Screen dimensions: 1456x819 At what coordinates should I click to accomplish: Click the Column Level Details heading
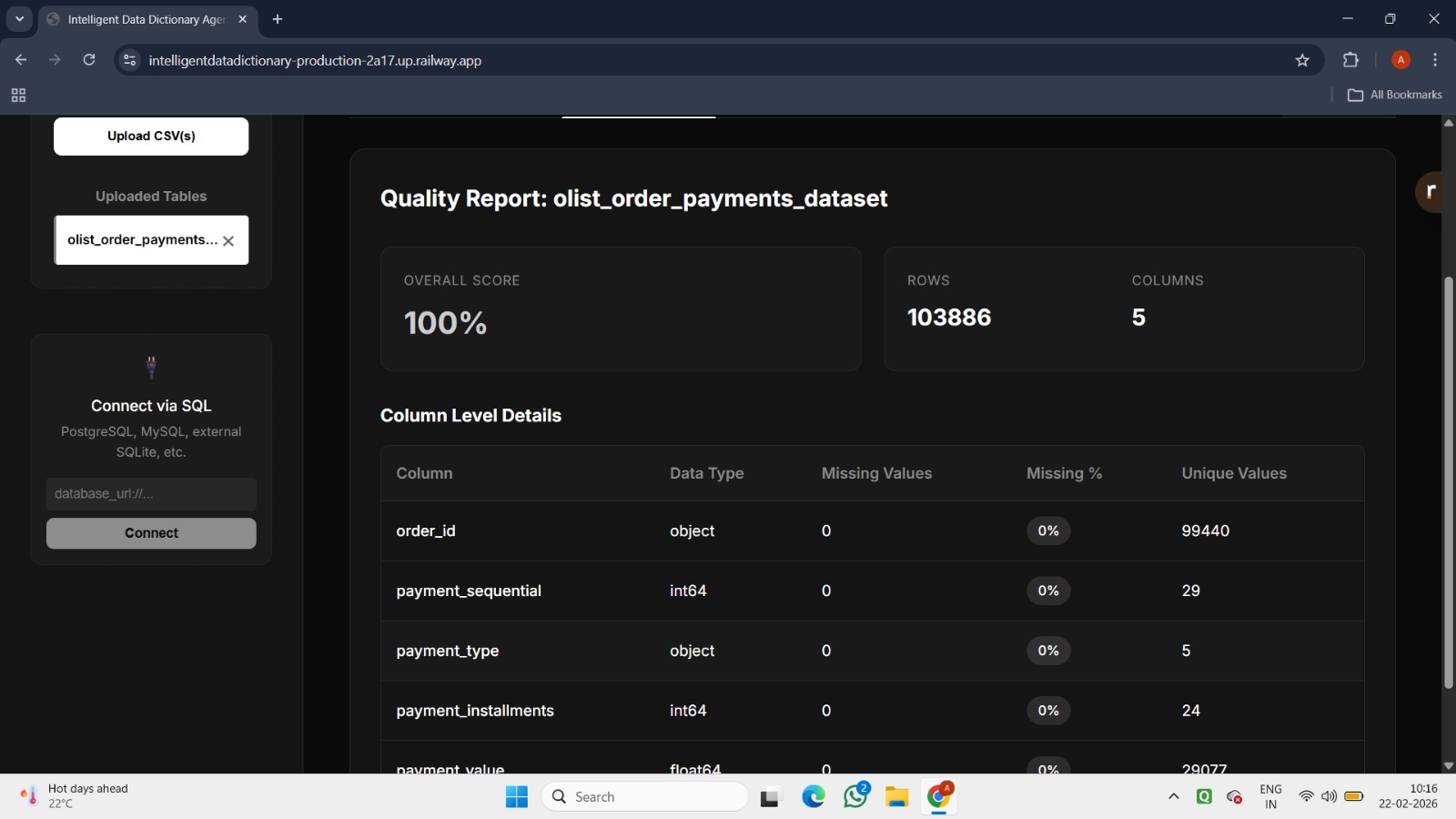tap(470, 415)
